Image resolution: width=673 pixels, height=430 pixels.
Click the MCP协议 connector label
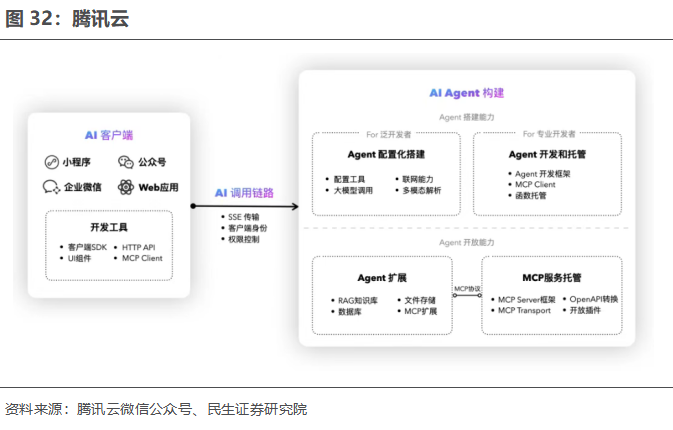[x=467, y=289]
